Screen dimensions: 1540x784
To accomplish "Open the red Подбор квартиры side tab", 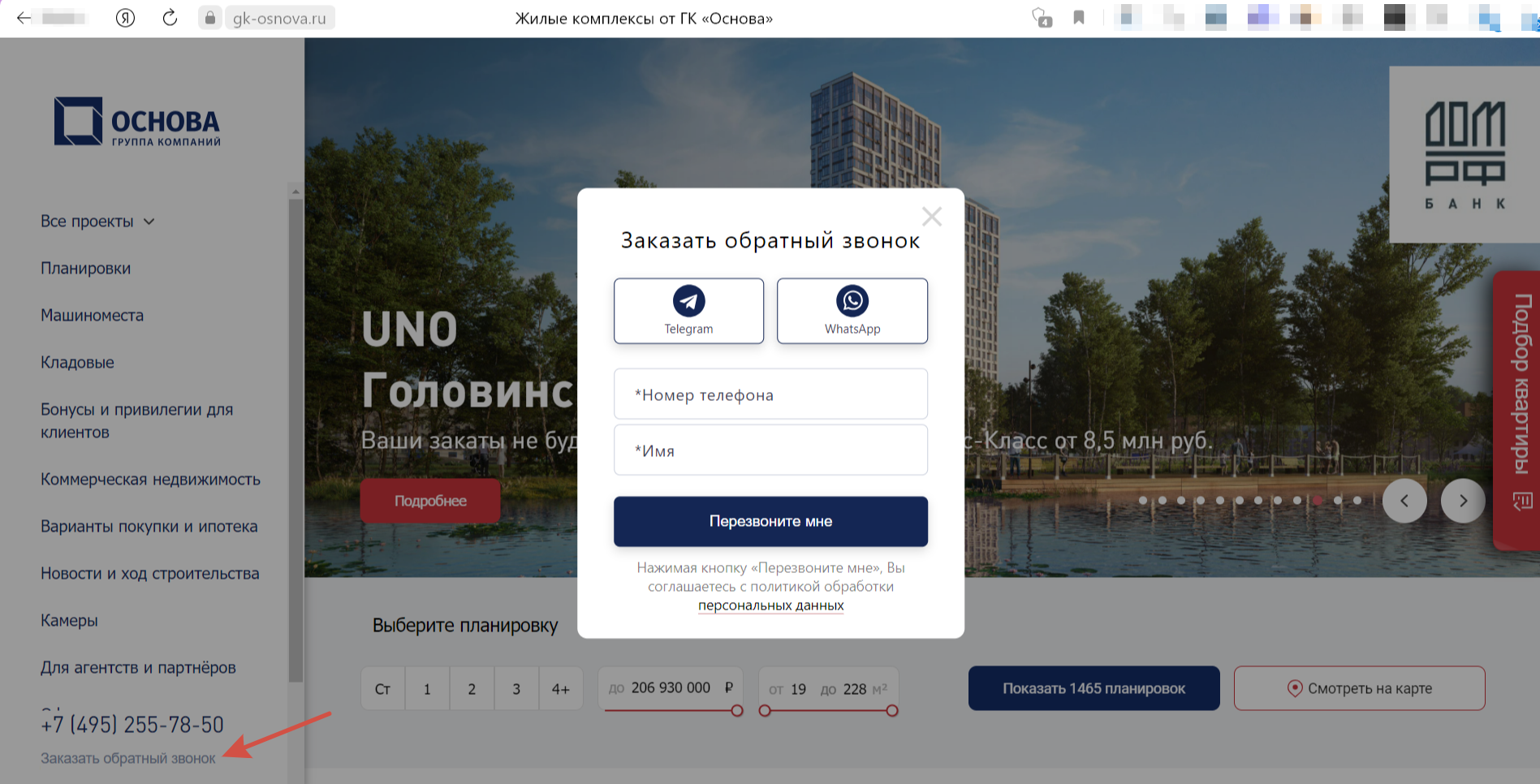I will (x=1517, y=411).
